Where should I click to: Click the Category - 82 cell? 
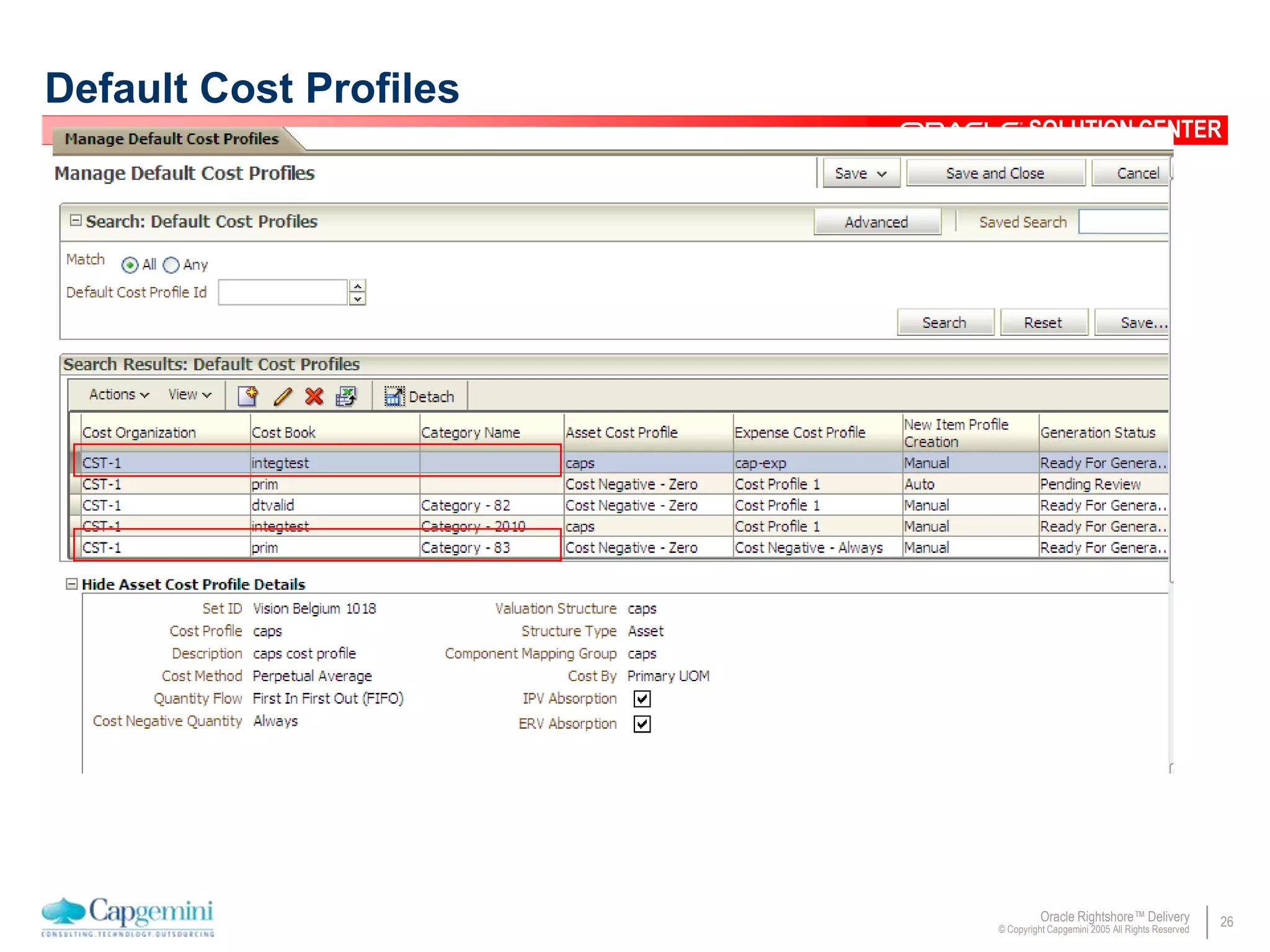(492, 505)
